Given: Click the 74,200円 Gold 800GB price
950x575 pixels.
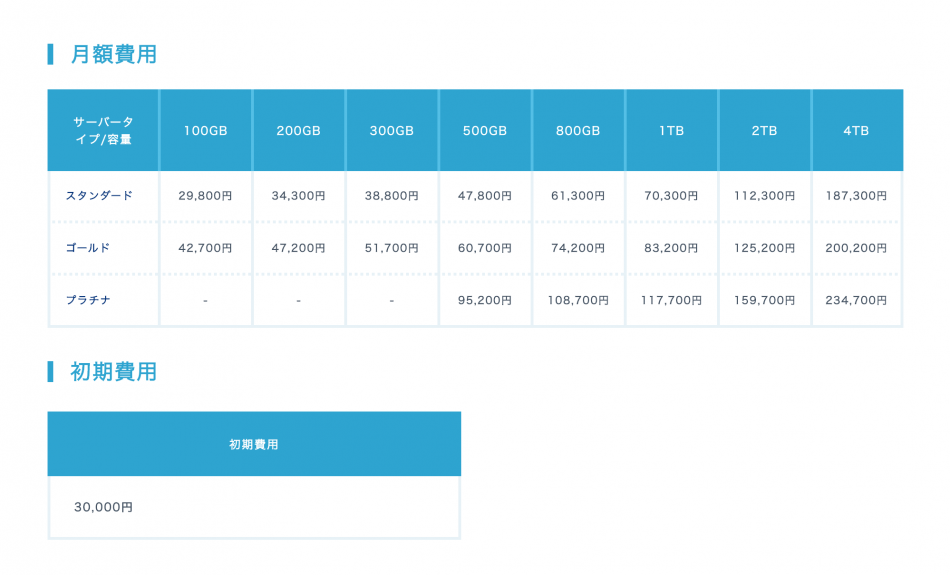Looking at the screenshot, I should pos(578,248).
